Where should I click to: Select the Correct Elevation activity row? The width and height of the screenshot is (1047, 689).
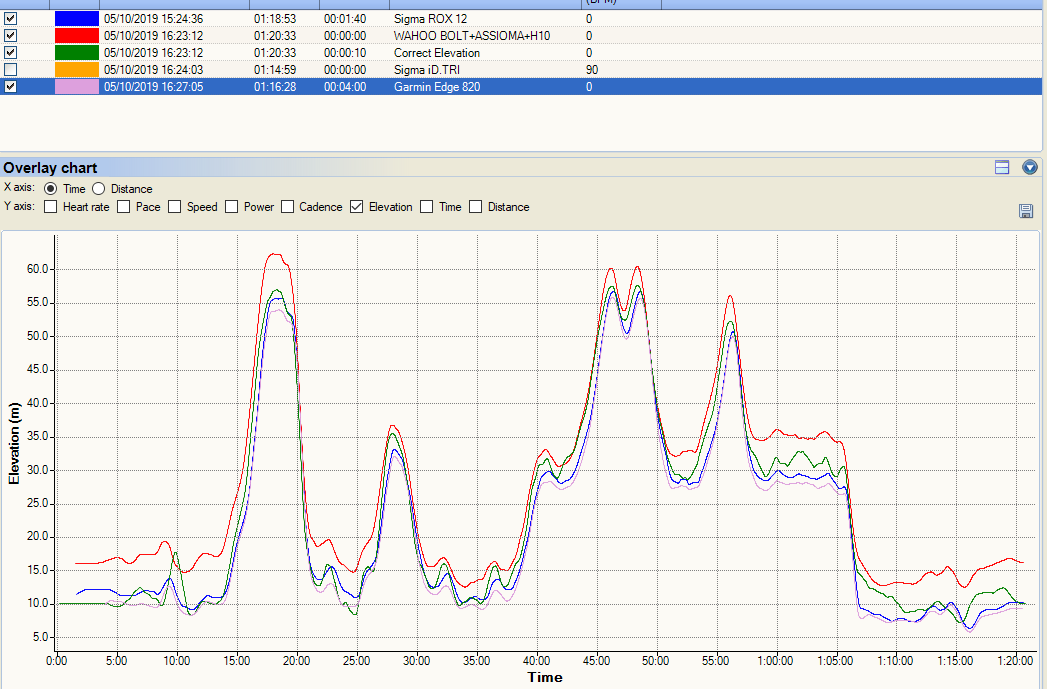(437, 53)
